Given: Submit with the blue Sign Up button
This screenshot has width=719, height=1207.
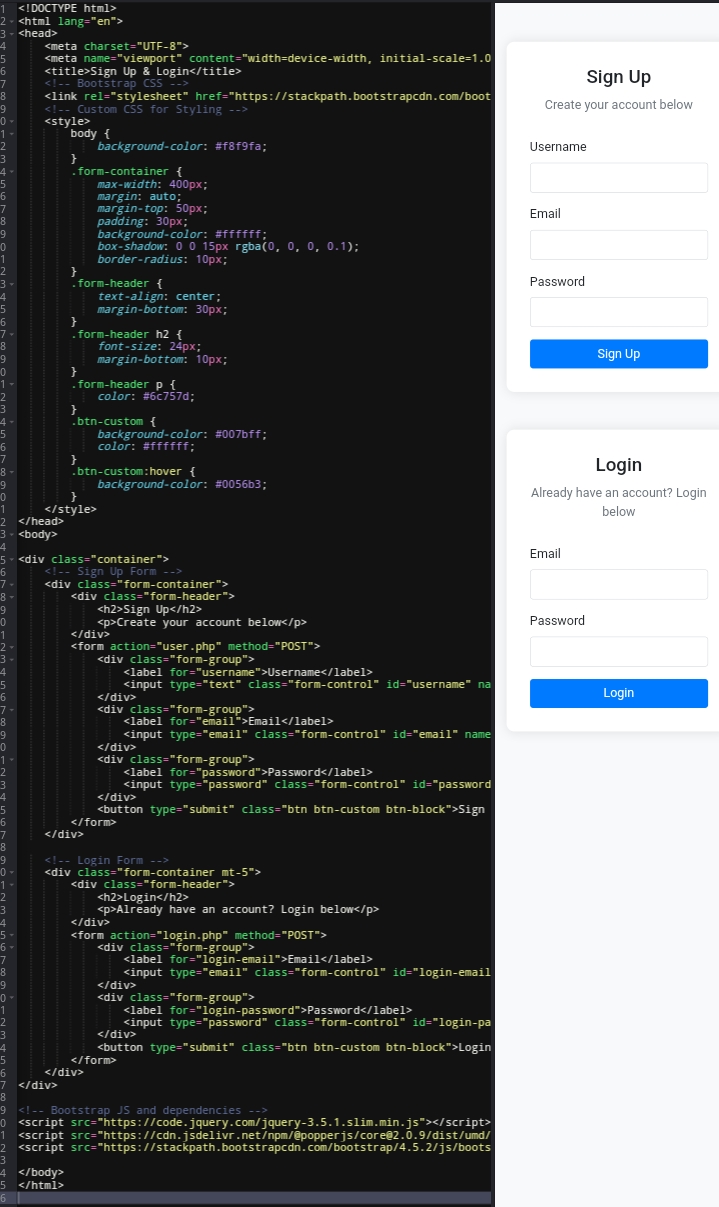Looking at the screenshot, I should [618, 354].
